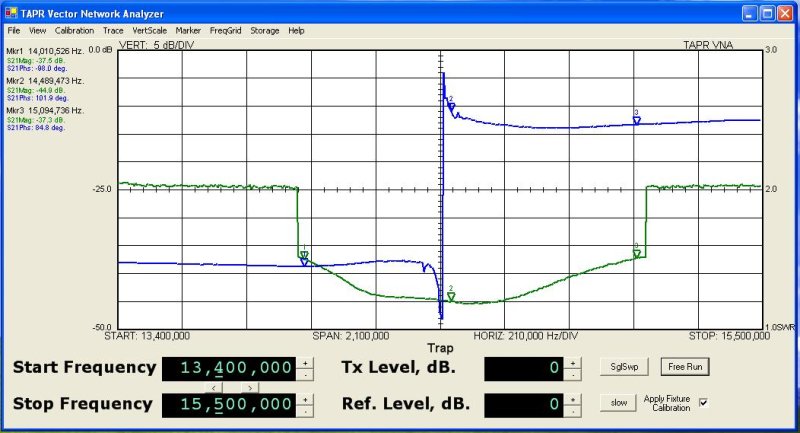The width and height of the screenshot is (800, 433).
Task: Click the Ref. Level value display
Action: (523, 405)
